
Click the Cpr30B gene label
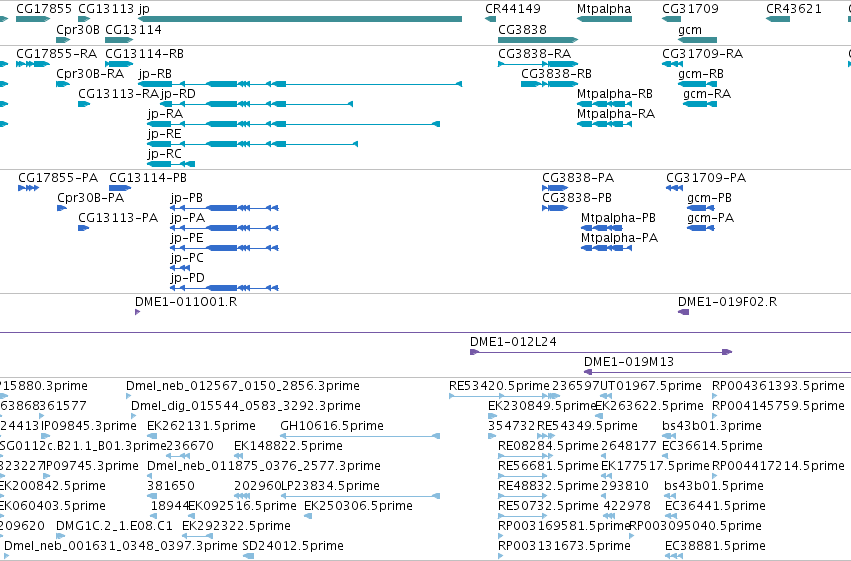pyautogui.click(x=78, y=29)
